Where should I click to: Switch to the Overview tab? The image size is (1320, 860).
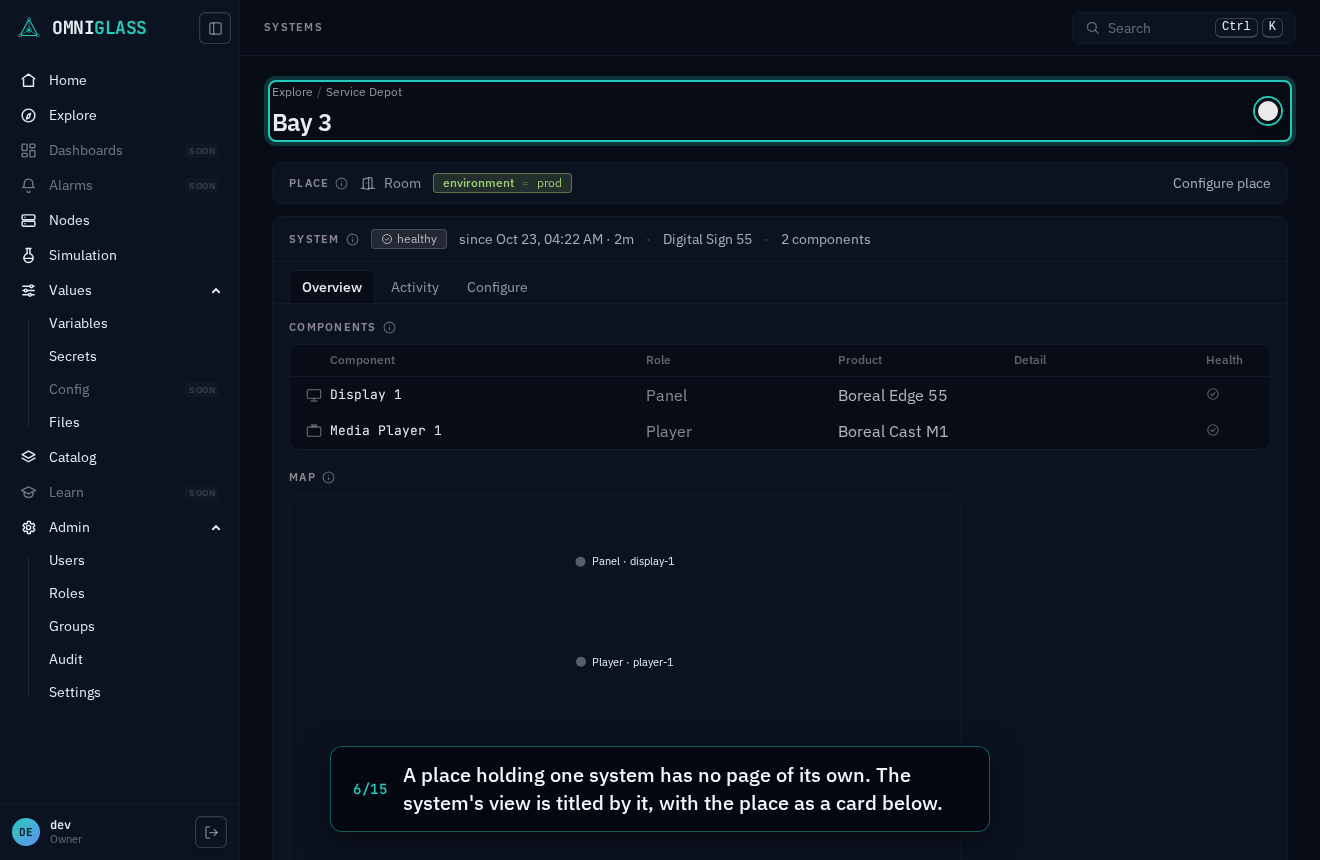coord(332,287)
